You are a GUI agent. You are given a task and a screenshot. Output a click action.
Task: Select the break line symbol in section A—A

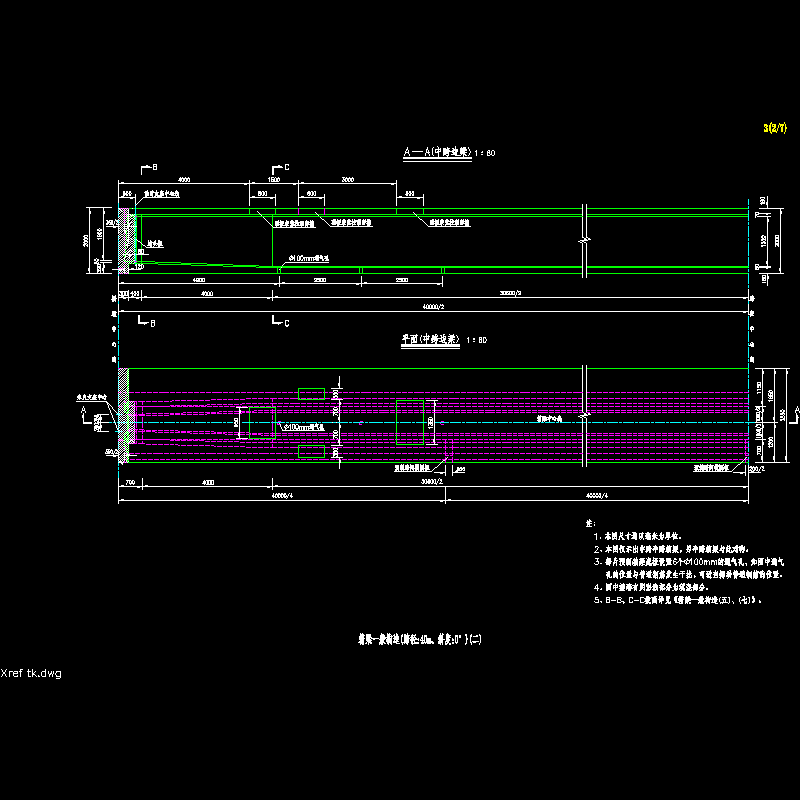(585, 240)
